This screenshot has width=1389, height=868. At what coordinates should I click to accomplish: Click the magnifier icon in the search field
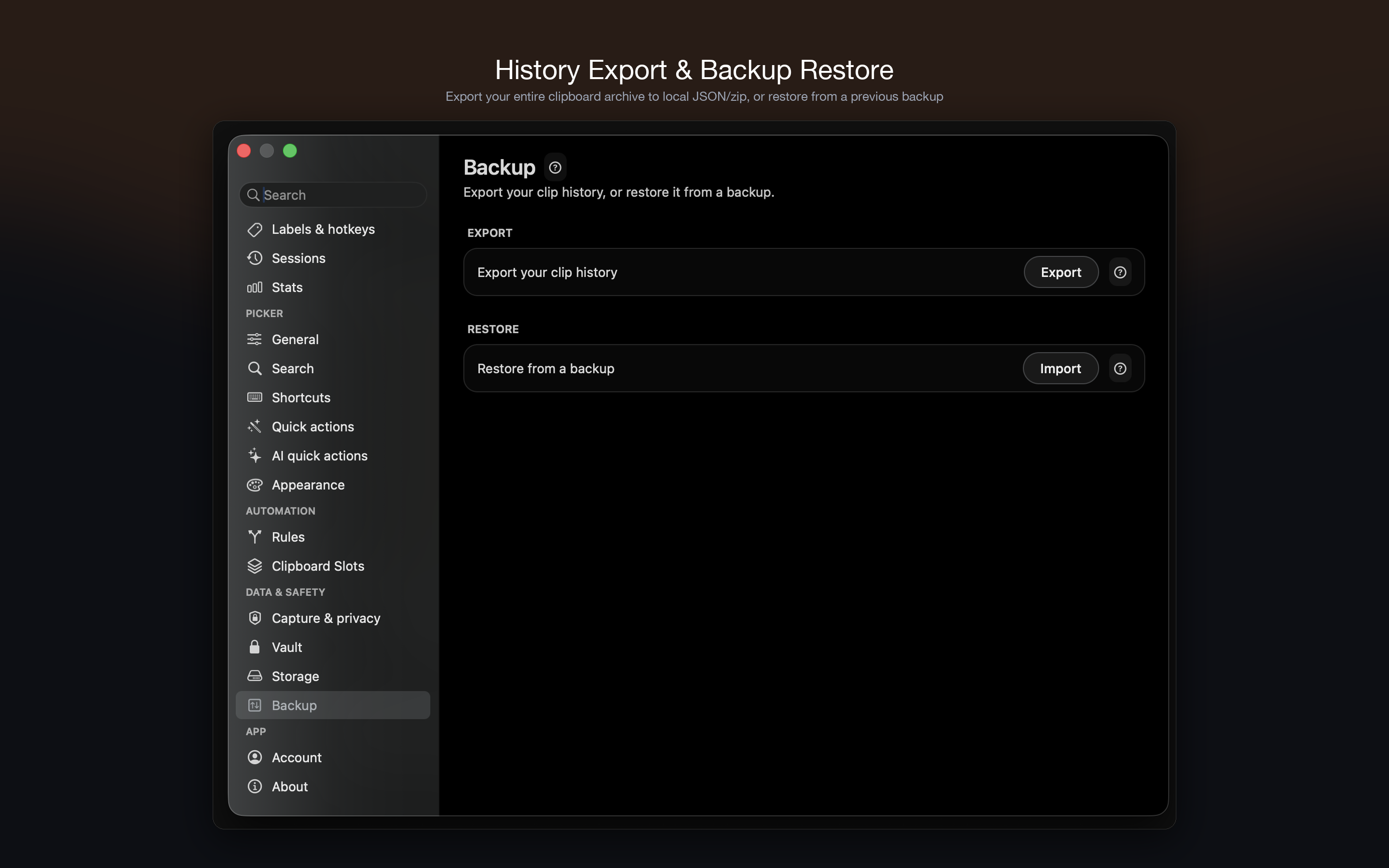tap(253, 195)
